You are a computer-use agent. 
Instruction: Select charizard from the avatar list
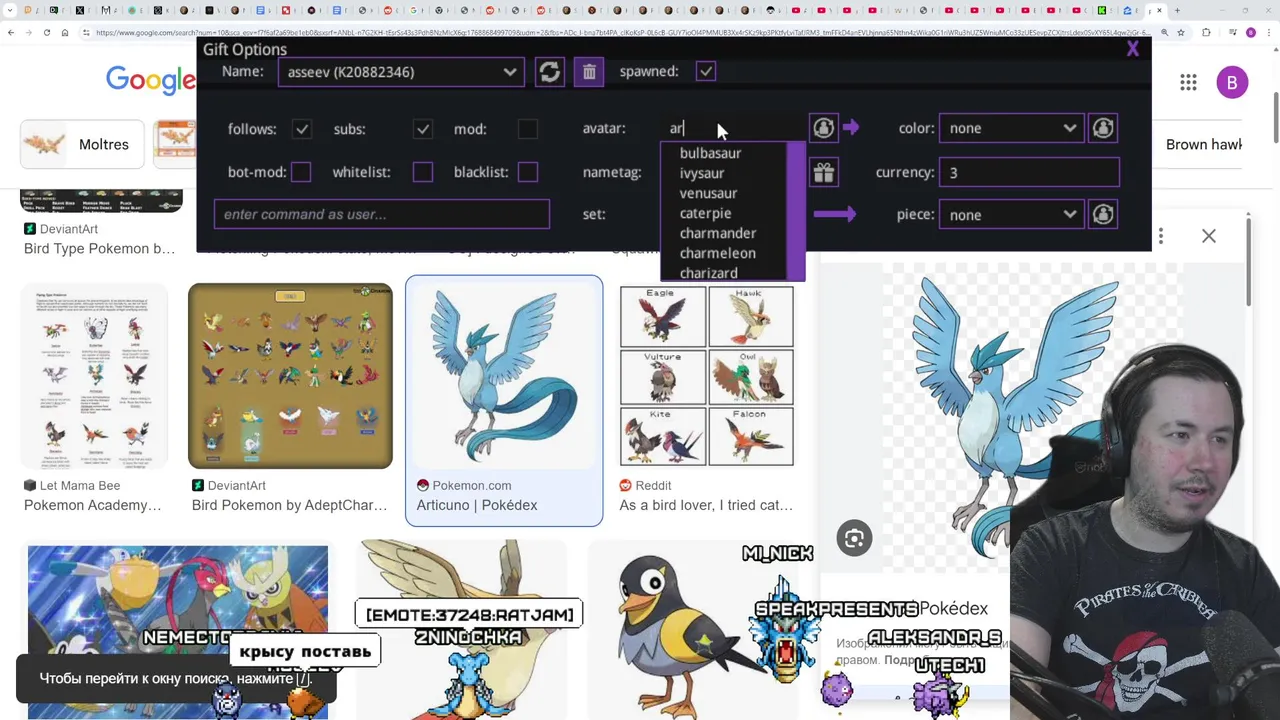709,273
